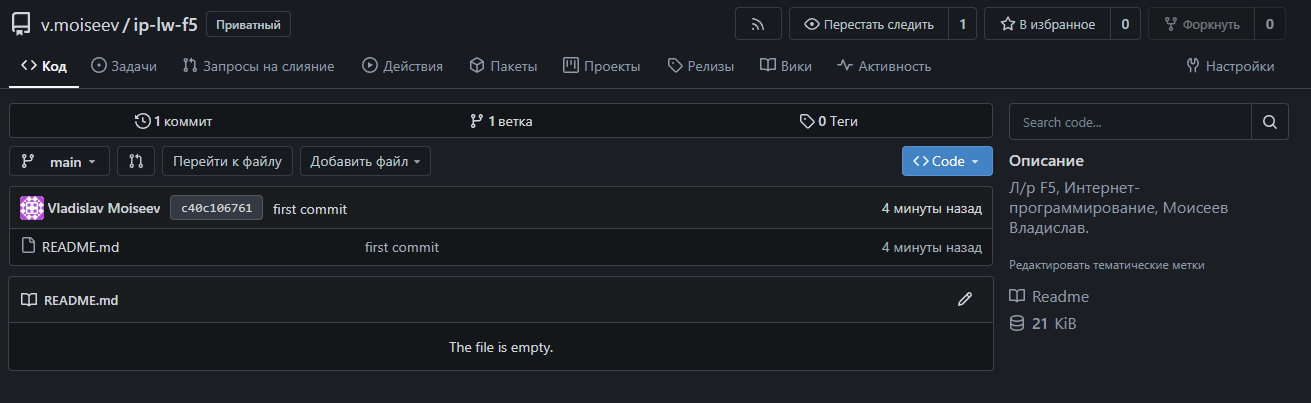The width and height of the screenshot is (1311, 403).
Task: Click the RSS feed icon button
Action: coord(758,24)
